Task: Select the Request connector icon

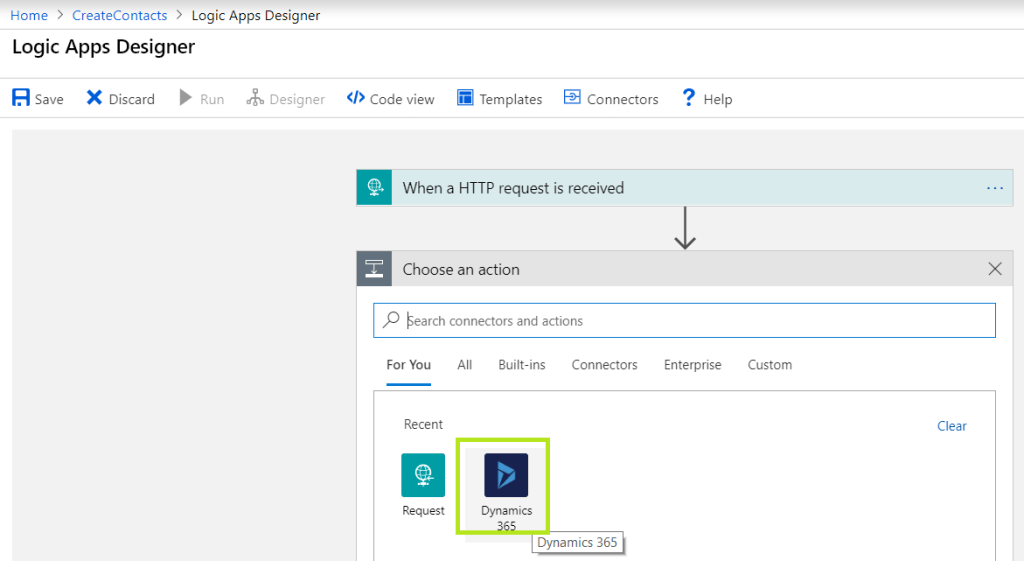Action: pyautogui.click(x=423, y=475)
